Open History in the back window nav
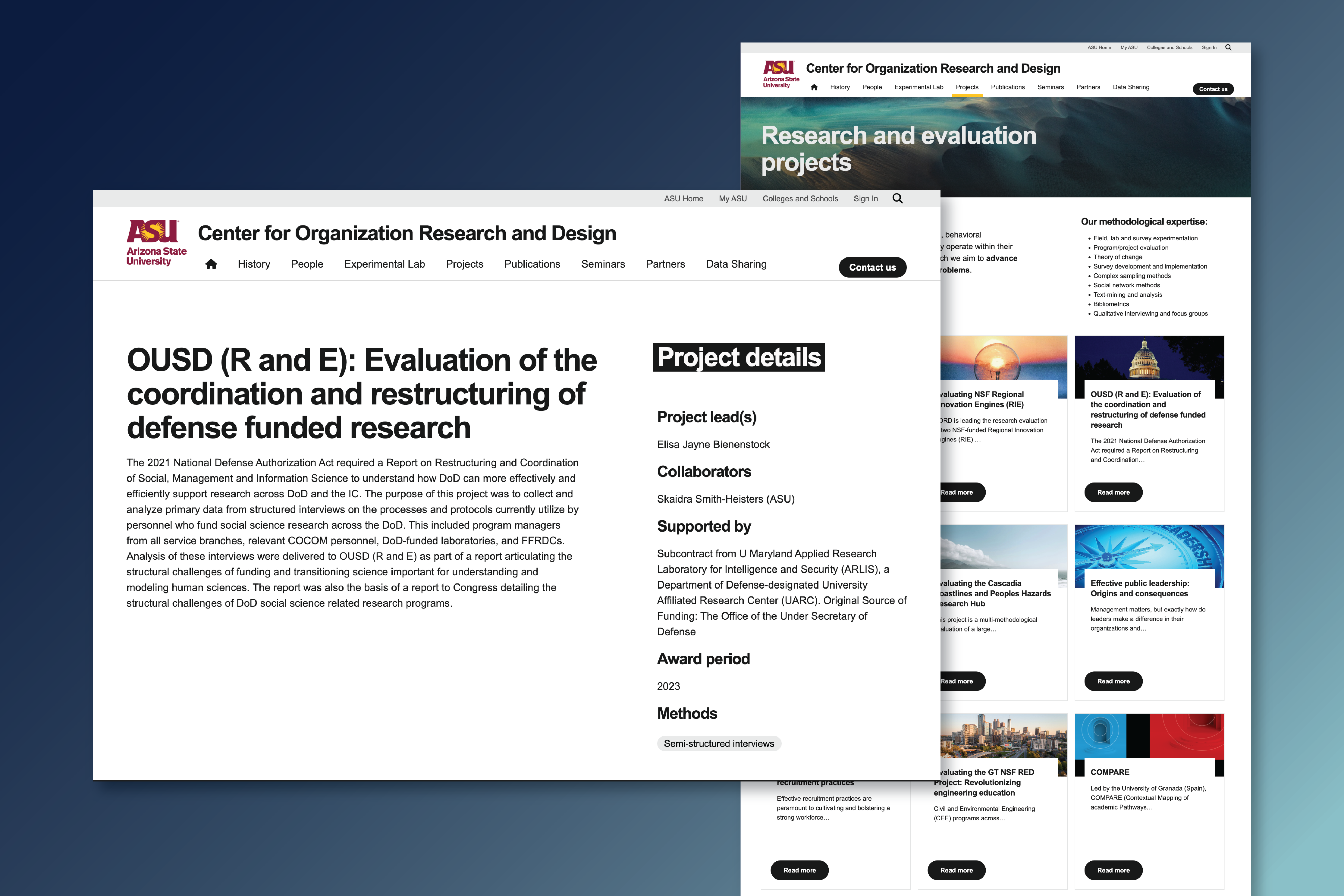The width and height of the screenshot is (1344, 896). coord(840,87)
